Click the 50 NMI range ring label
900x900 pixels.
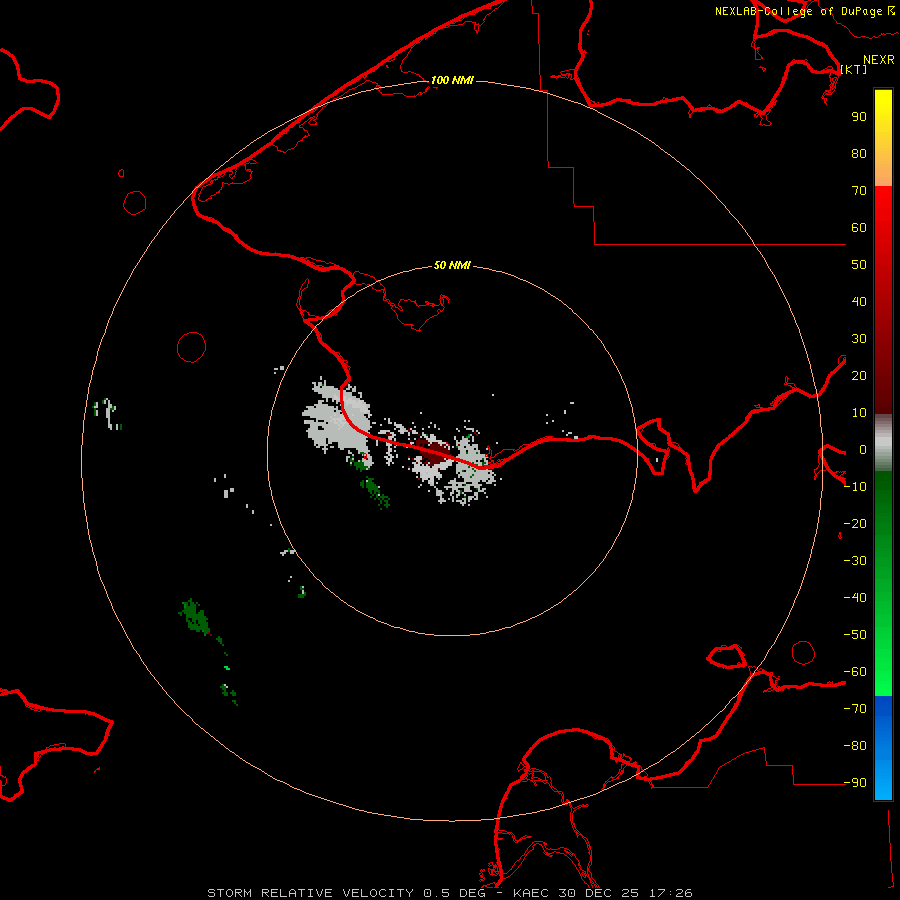pos(452,265)
